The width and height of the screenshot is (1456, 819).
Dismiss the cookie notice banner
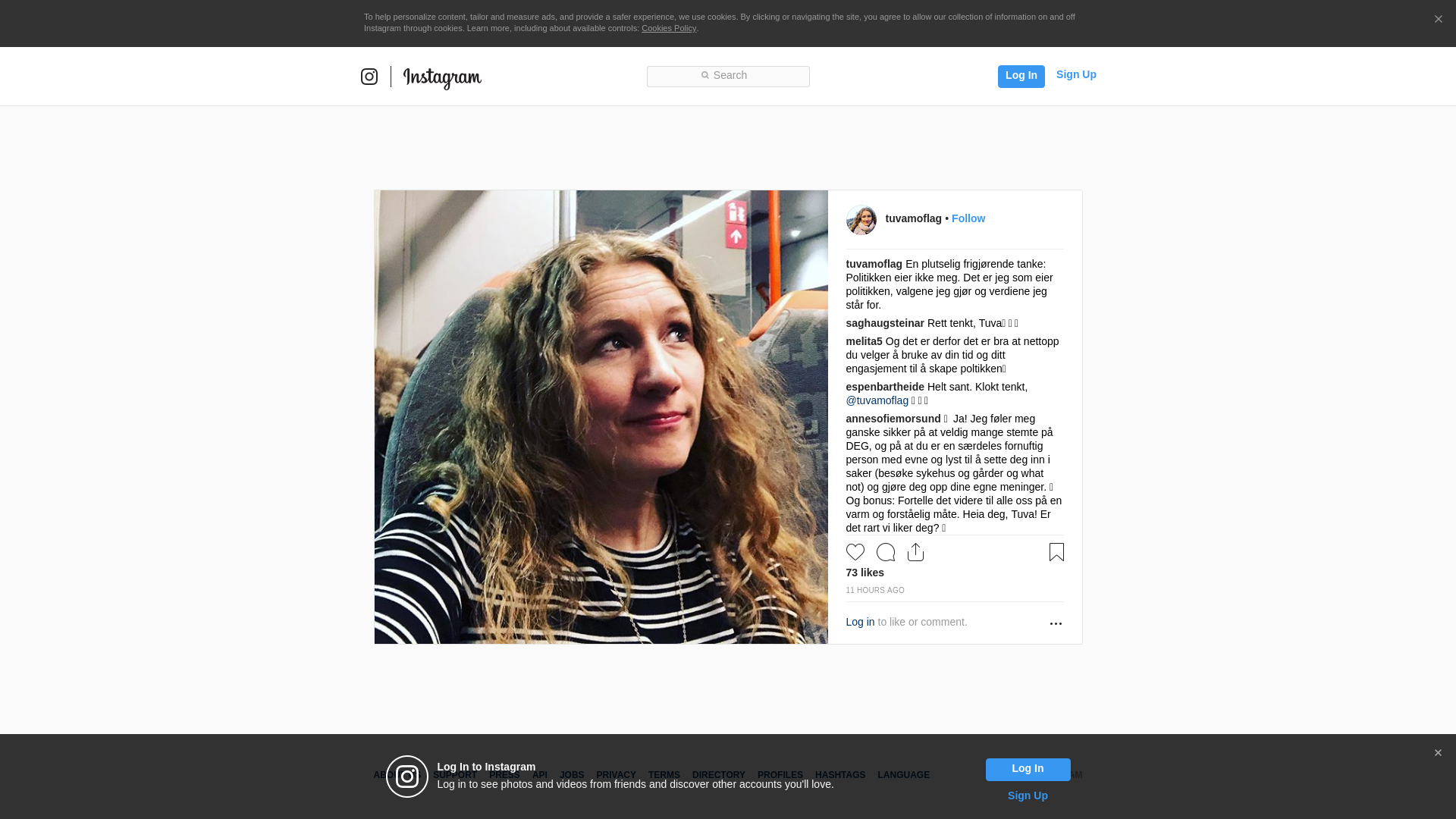(1438, 20)
